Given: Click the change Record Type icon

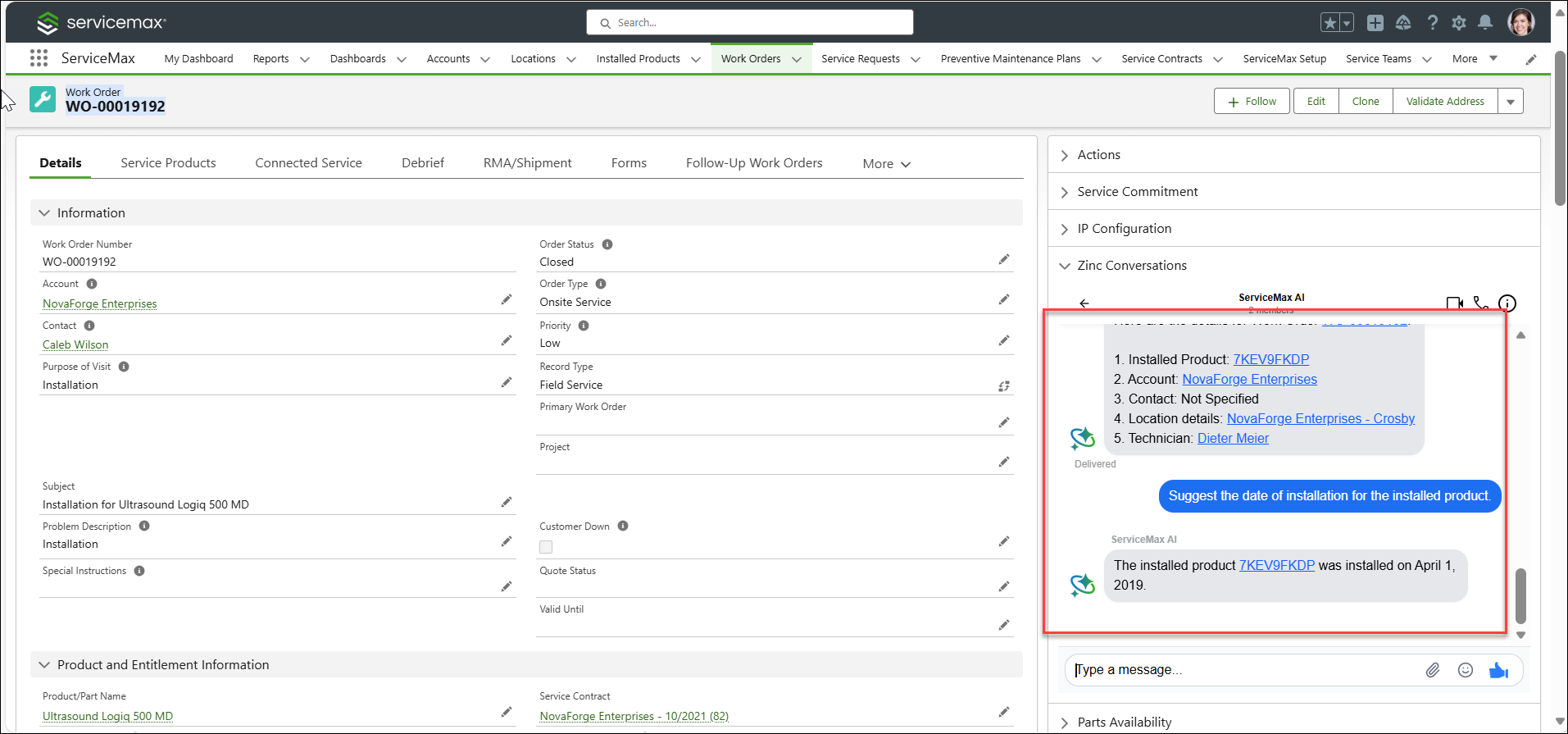Looking at the screenshot, I should coord(1004,386).
